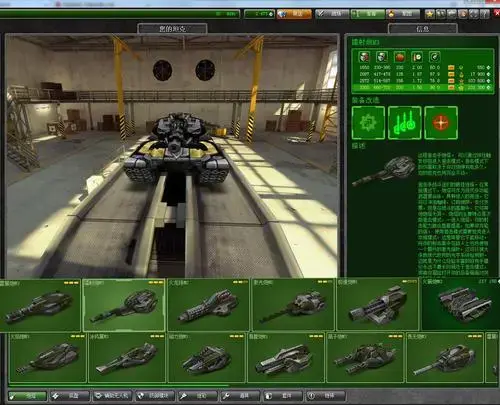Viewport: 500px width, 405px height.
Task: Click the reload timer stat icon
Action: [417, 57]
